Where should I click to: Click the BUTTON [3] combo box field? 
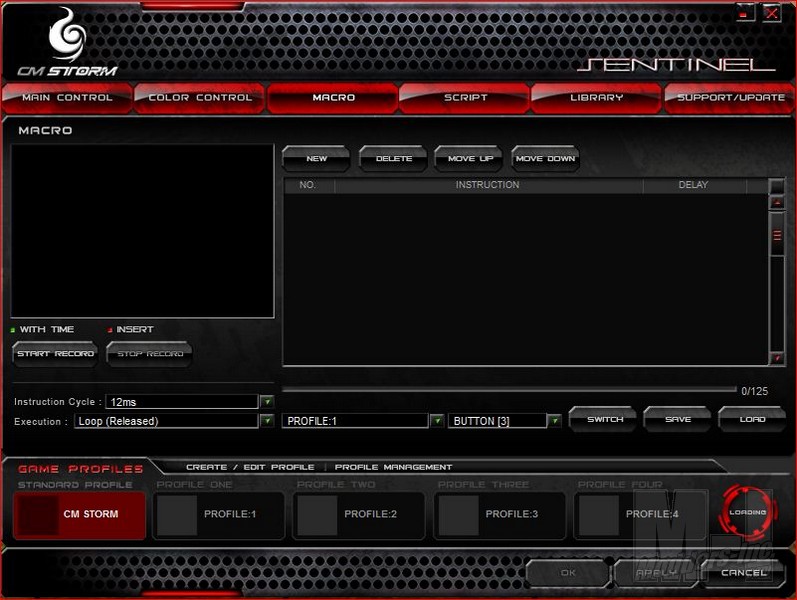(x=498, y=421)
